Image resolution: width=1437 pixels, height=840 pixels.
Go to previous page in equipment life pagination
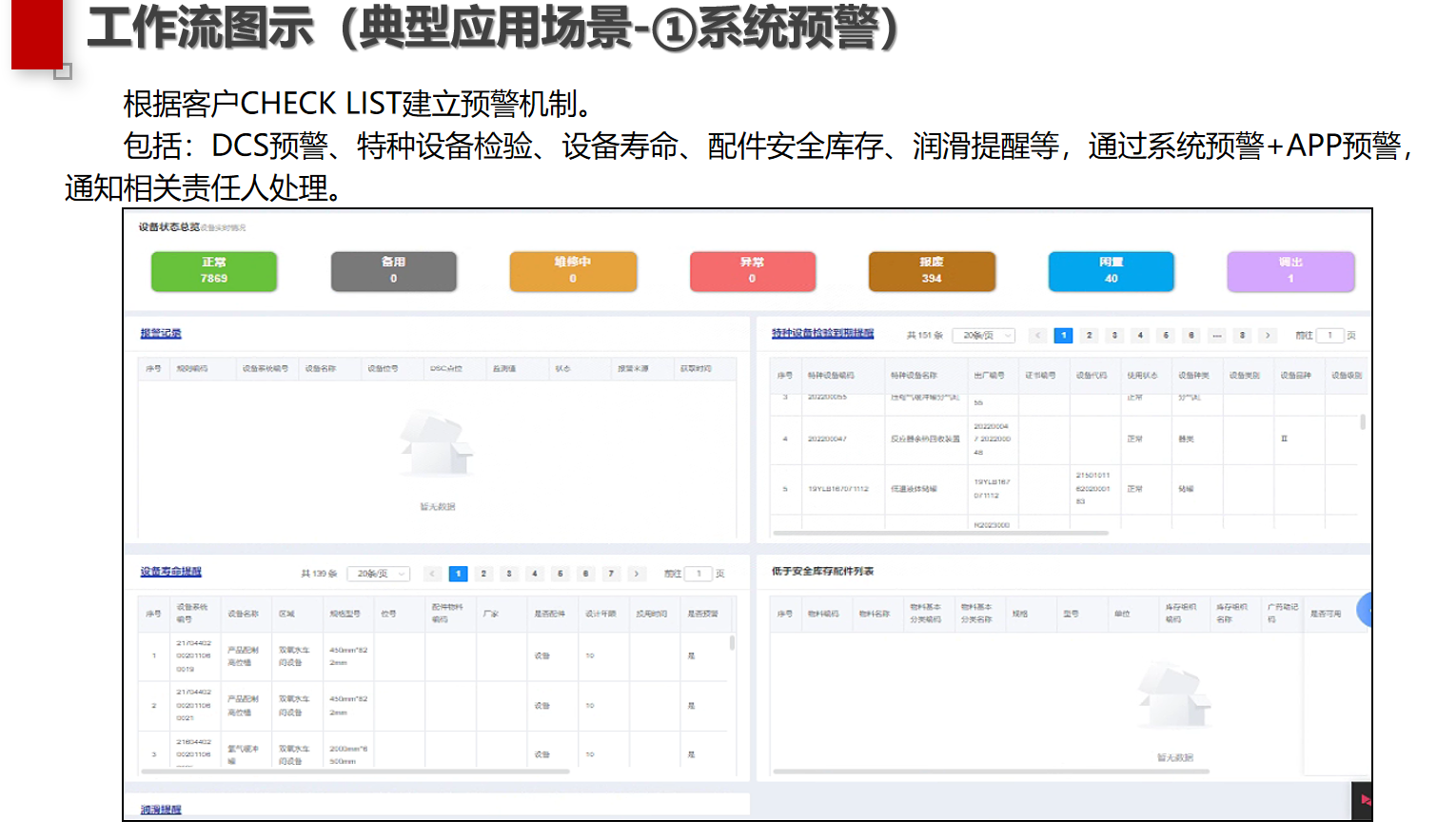pyautogui.click(x=433, y=574)
